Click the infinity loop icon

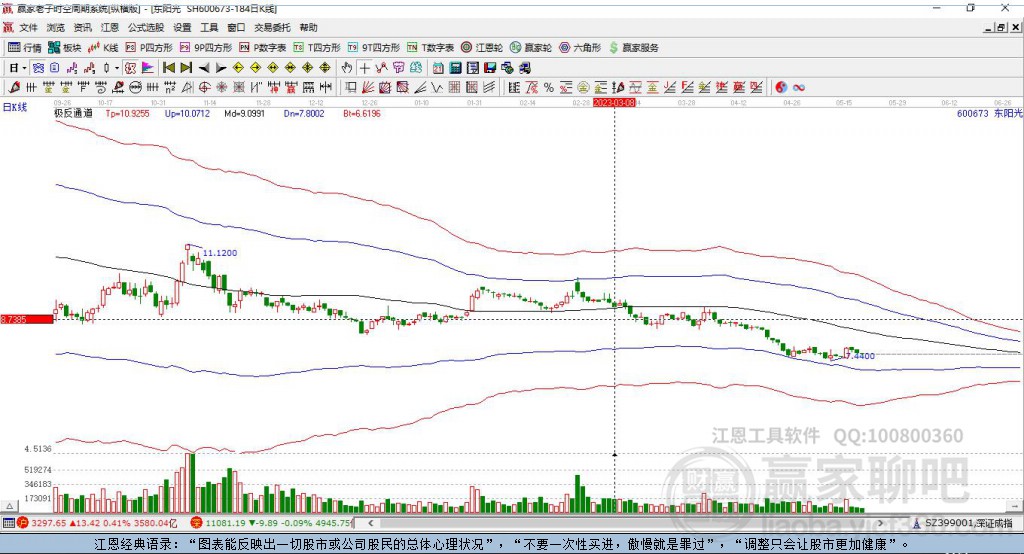pyautogui.click(x=799, y=88)
